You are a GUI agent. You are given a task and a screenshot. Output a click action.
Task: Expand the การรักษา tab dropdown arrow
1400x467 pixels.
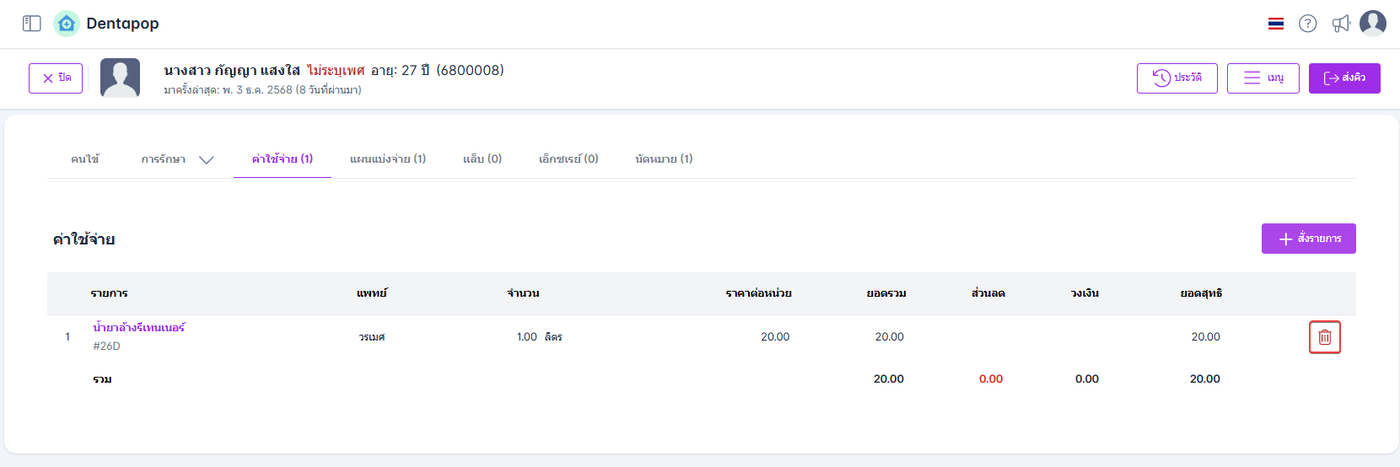click(207, 159)
